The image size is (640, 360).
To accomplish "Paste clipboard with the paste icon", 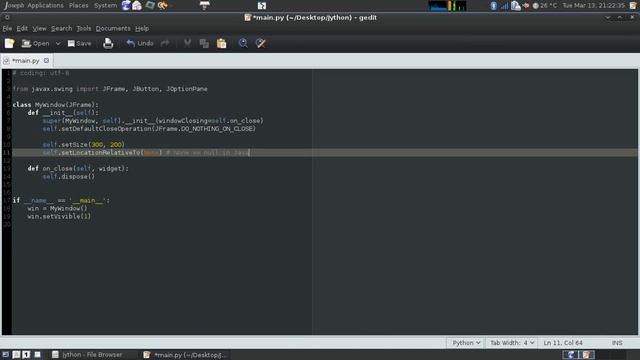I will [222, 43].
